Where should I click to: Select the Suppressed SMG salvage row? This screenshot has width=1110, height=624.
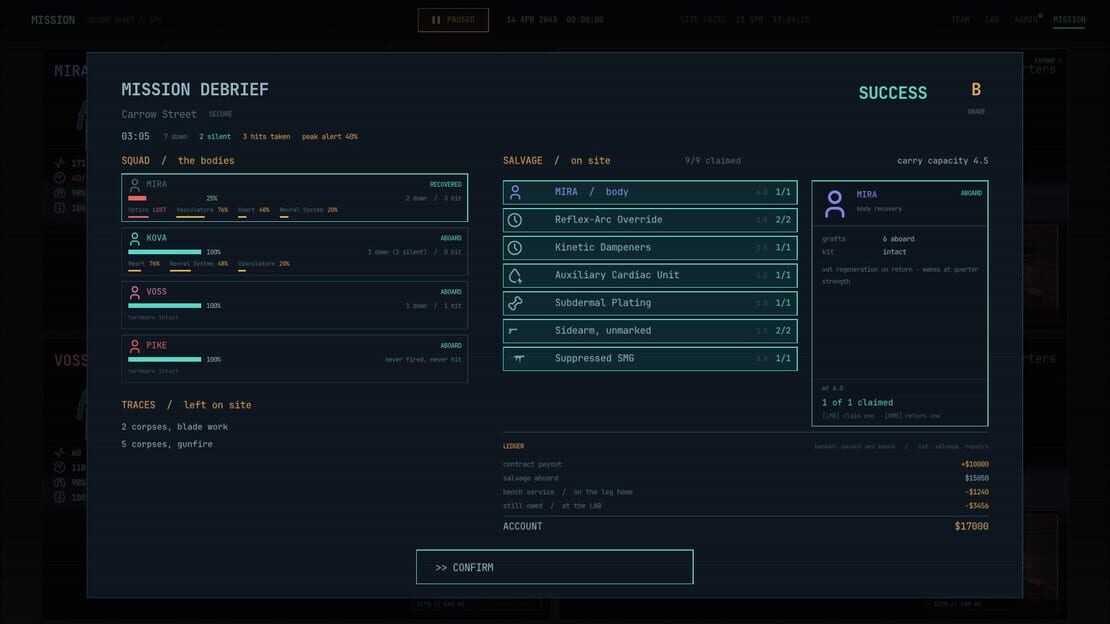tap(650, 358)
